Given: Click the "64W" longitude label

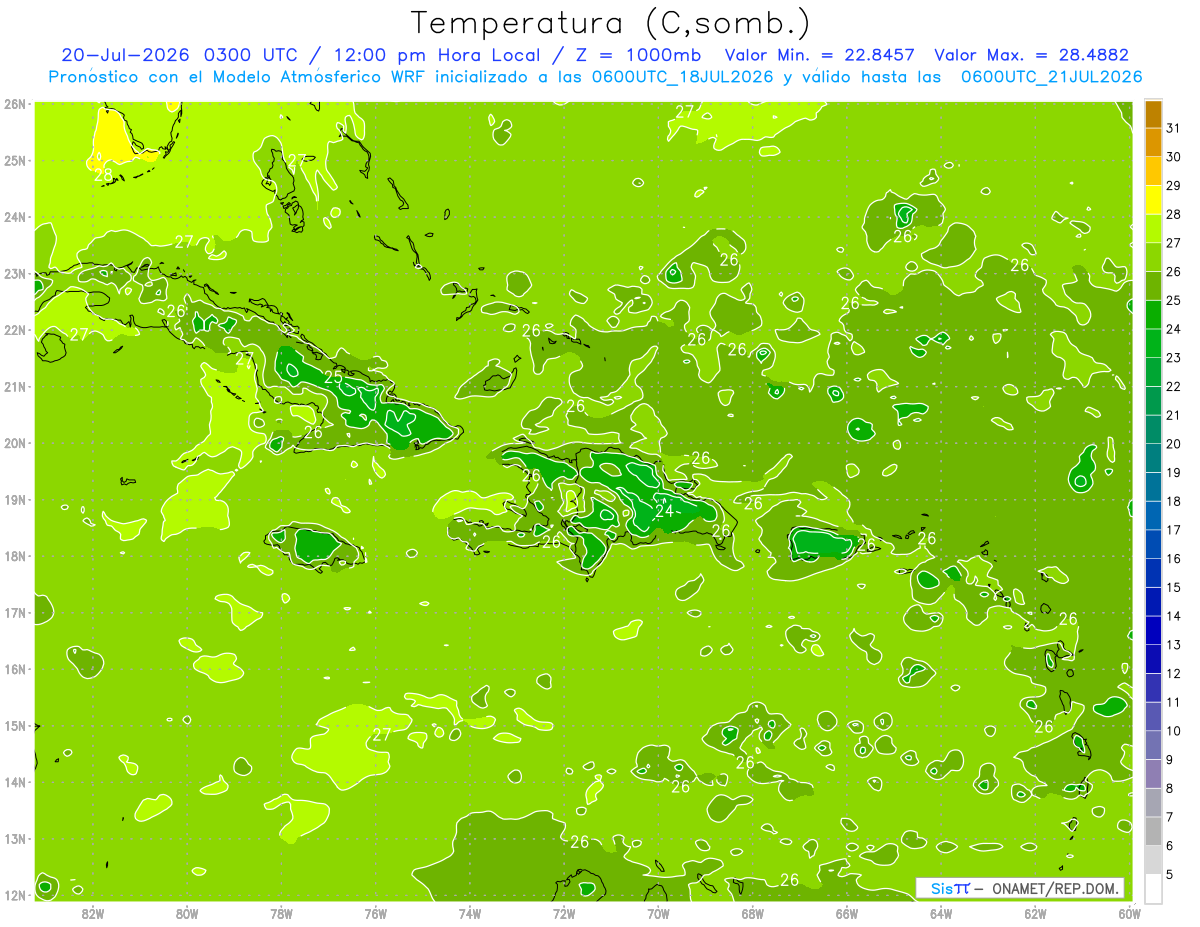Looking at the screenshot, I should click(x=941, y=913).
